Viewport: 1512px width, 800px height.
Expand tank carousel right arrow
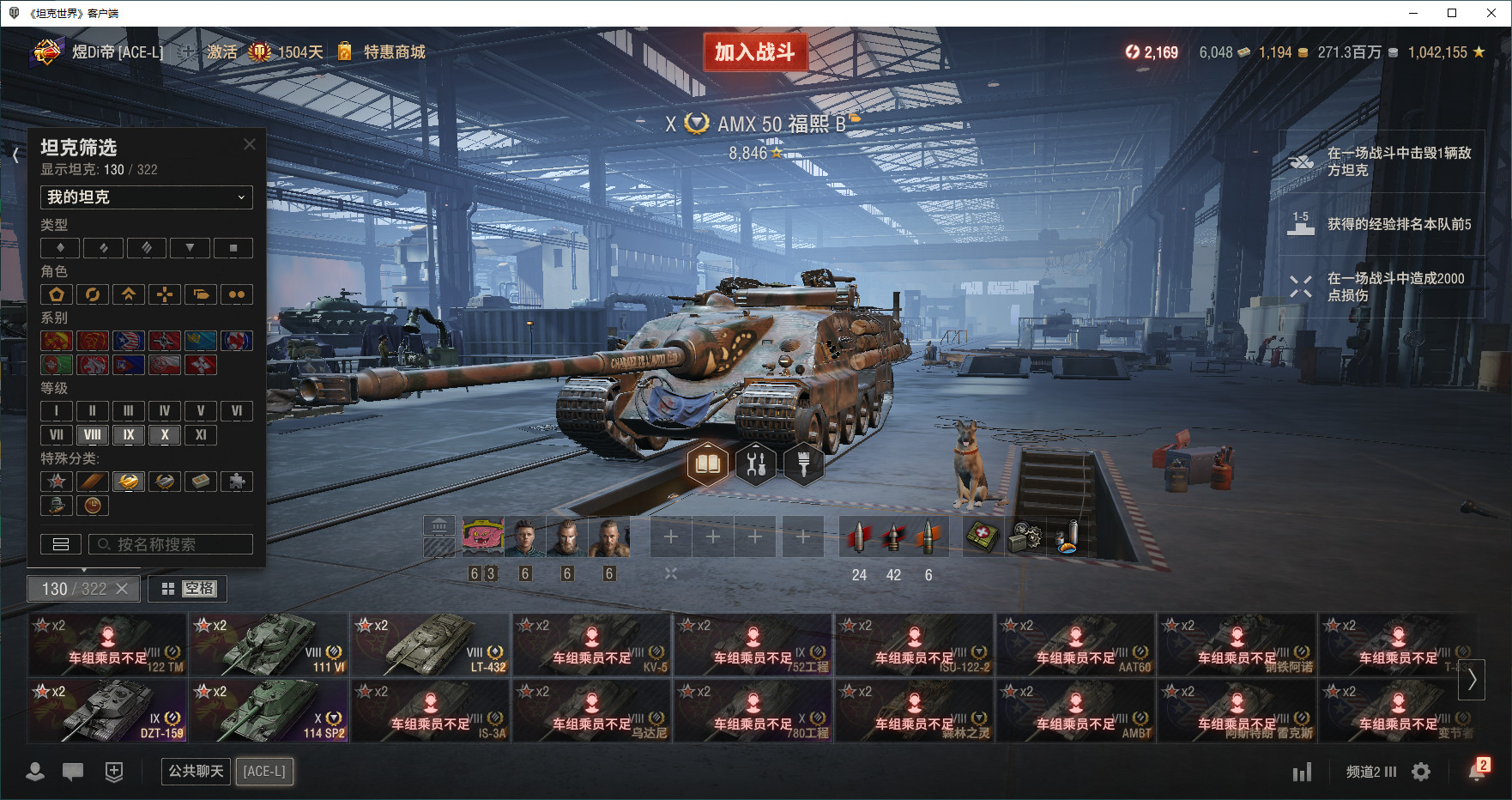1472,680
